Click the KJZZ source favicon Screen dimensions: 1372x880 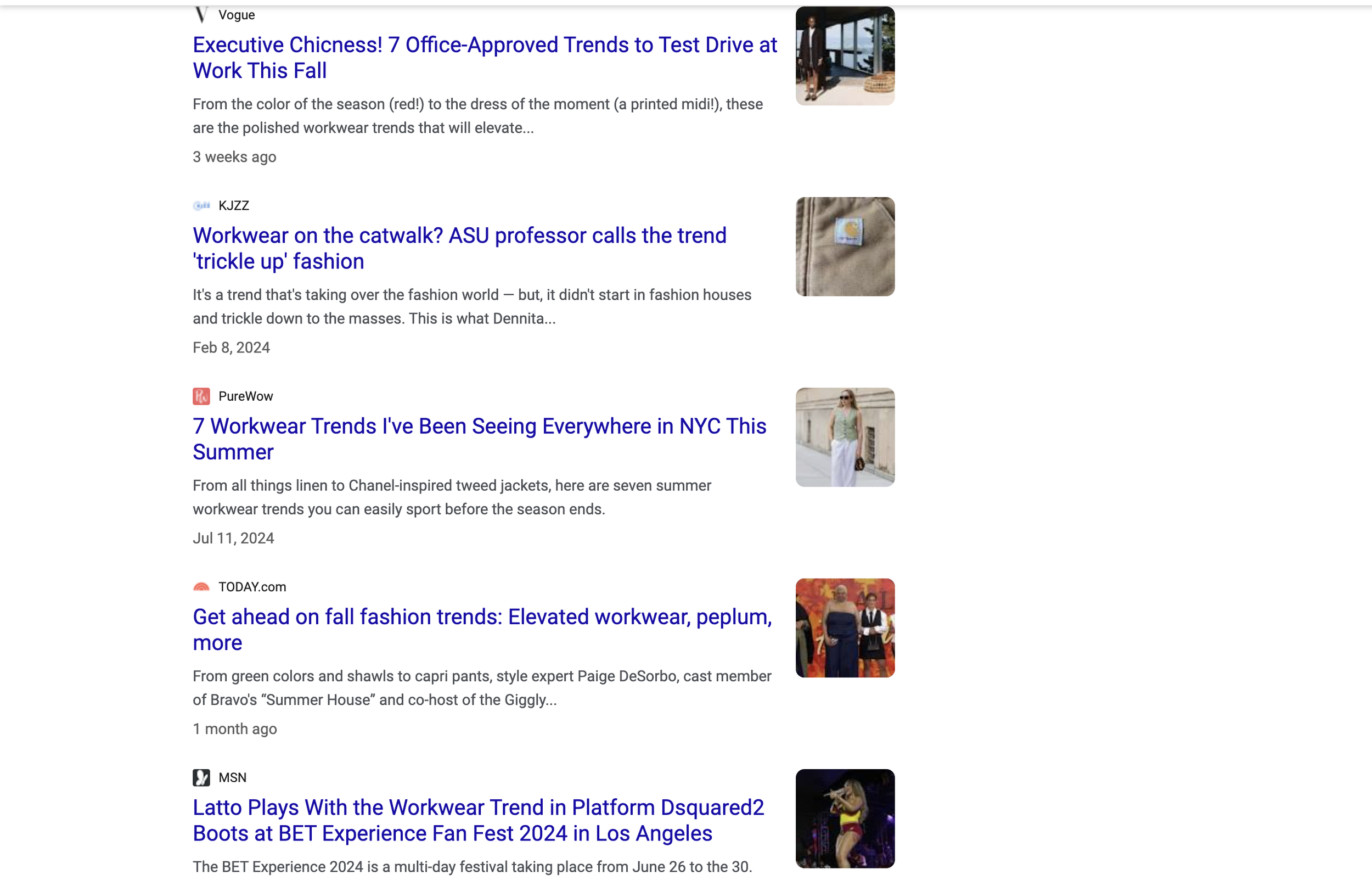201,206
